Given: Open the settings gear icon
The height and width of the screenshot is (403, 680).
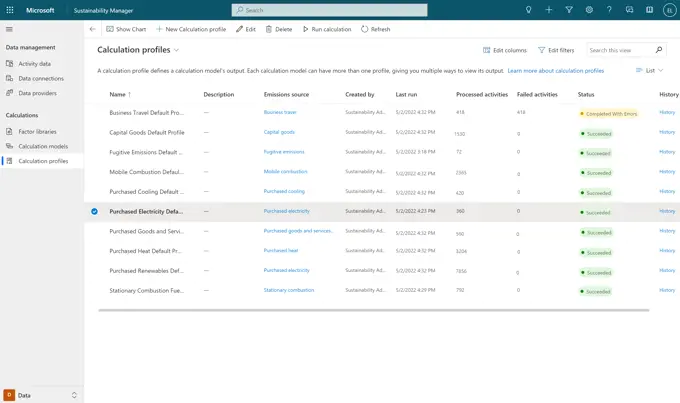Looking at the screenshot, I should click(x=589, y=10).
